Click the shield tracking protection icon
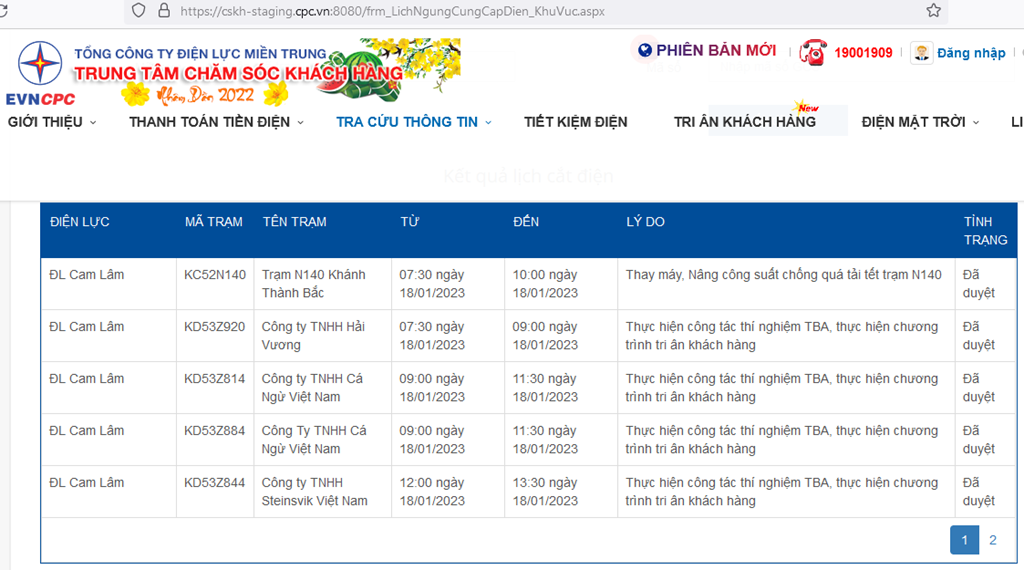 coord(138,11)
